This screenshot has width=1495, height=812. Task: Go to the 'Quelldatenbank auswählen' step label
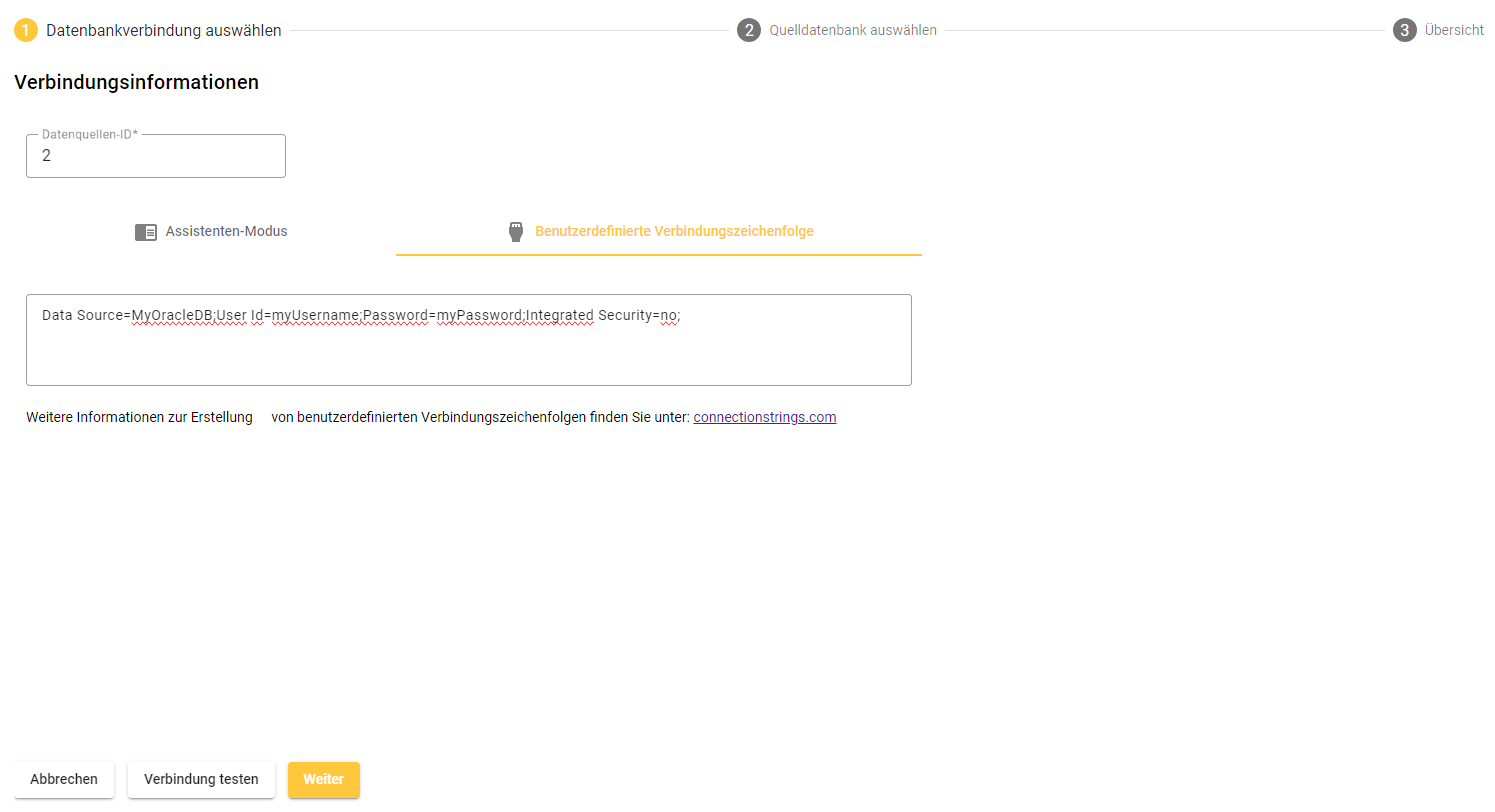852,30
